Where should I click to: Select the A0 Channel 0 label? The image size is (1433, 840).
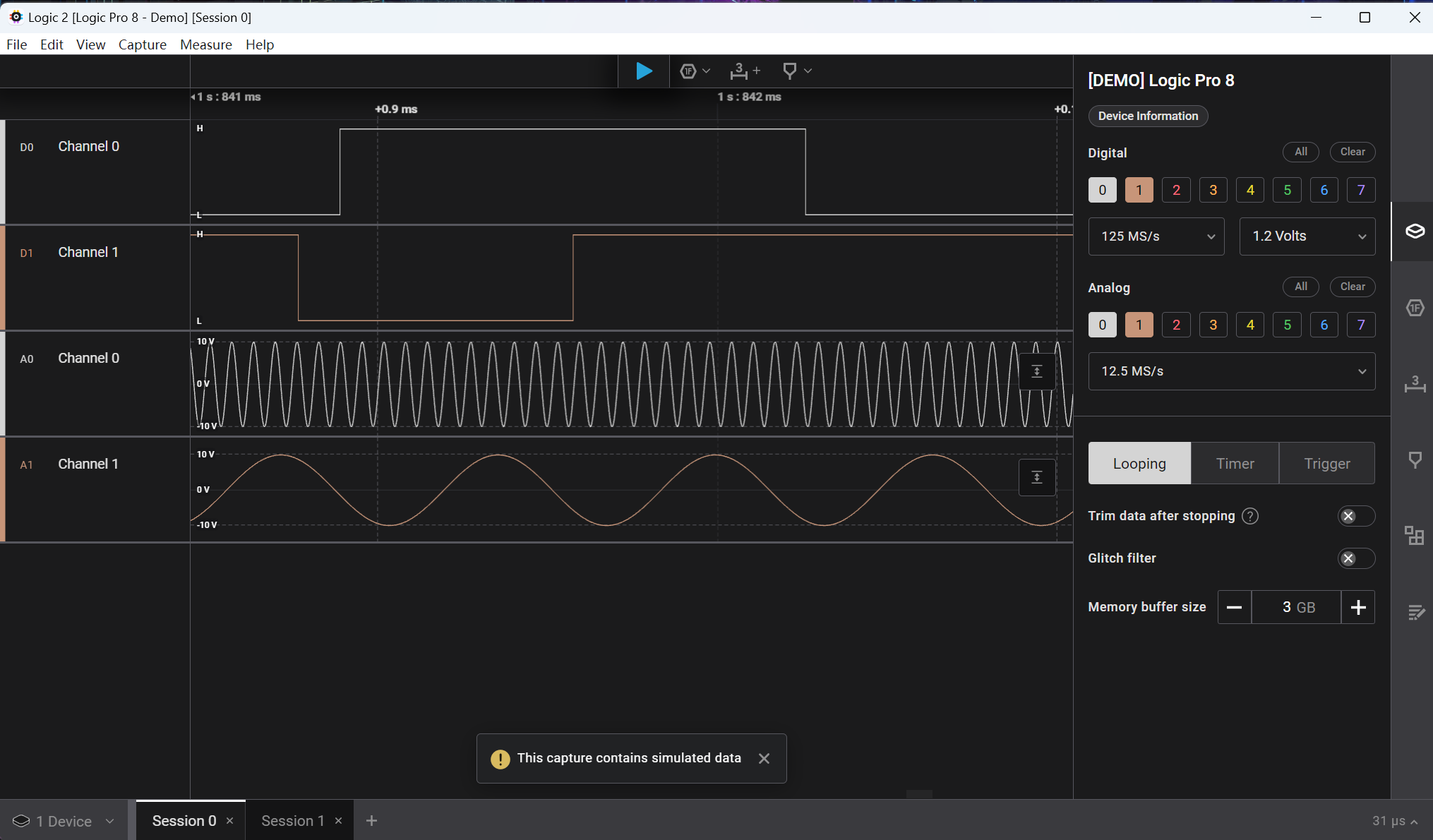tap(88, 359)
